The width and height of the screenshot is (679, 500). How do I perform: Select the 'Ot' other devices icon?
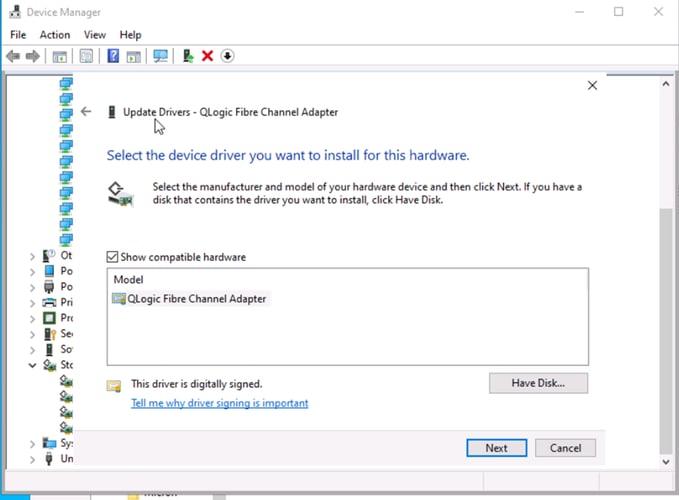(x=49, y=255)
